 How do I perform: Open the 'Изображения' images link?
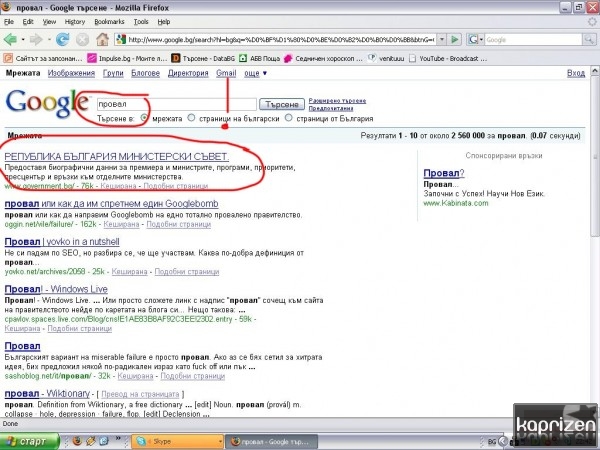[x=71, y=73]
